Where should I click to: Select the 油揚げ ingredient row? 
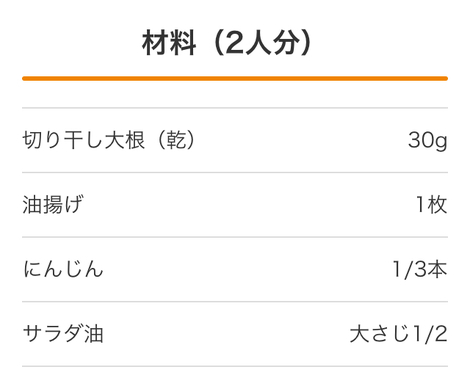[x=235, y=205]
